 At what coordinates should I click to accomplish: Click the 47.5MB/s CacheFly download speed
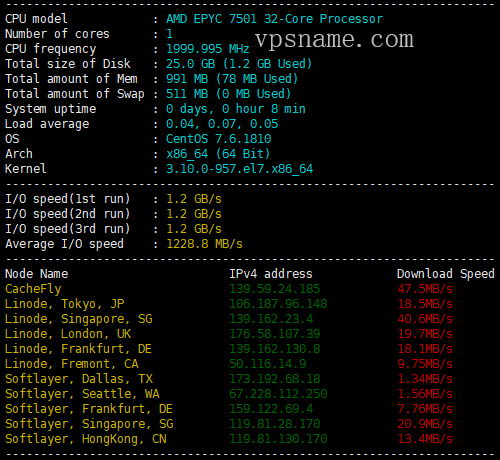(x=425, y=289)
